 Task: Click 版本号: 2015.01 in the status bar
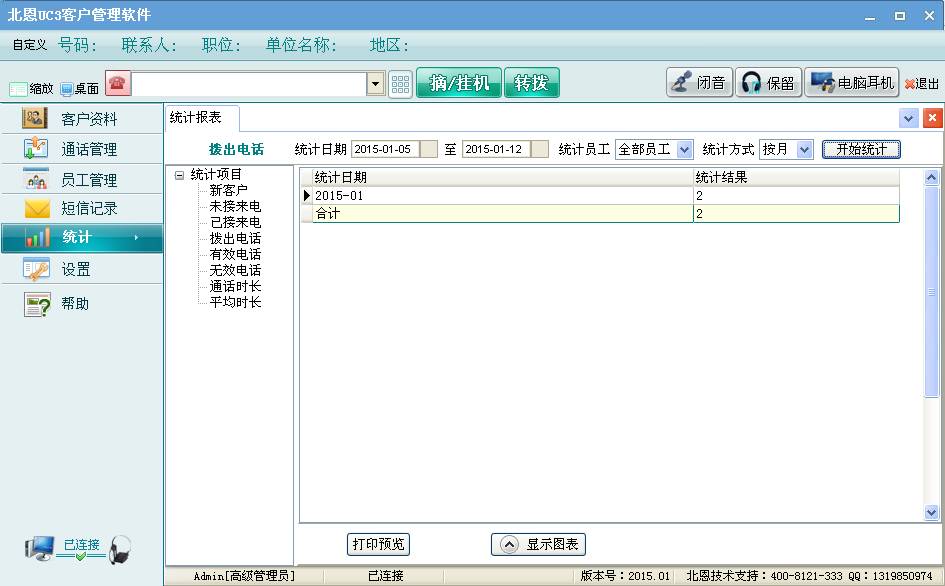click(625, 576)
